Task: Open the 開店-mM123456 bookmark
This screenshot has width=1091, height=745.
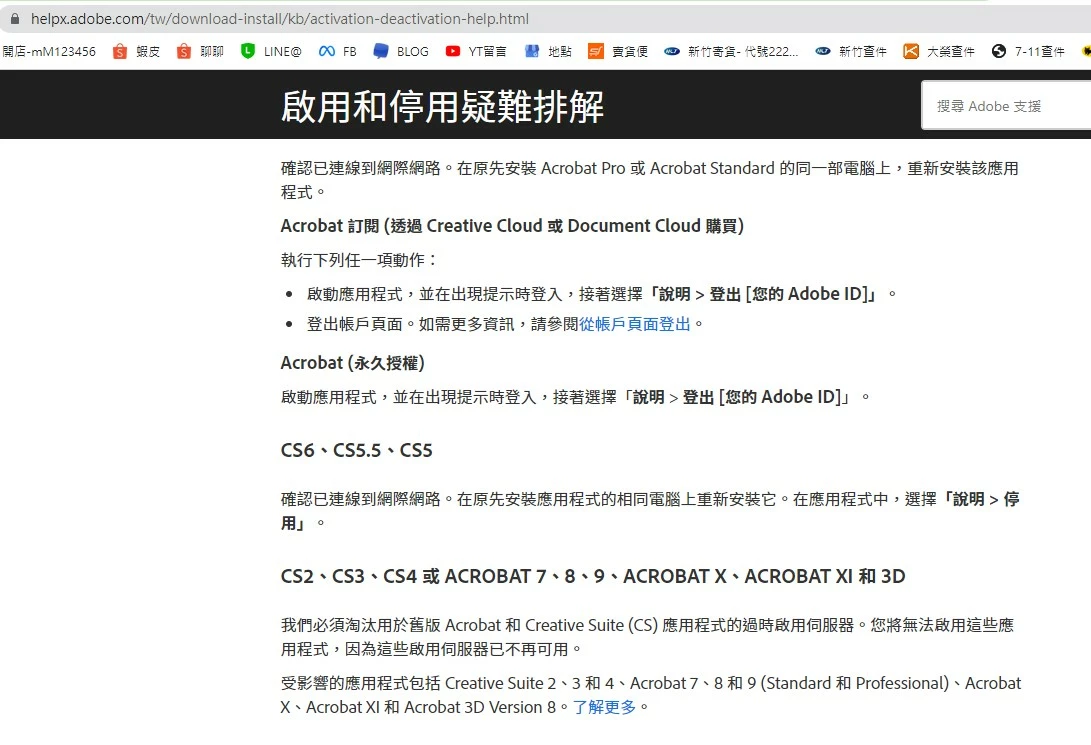Action: pyautogui.click(x=49, y=51)
